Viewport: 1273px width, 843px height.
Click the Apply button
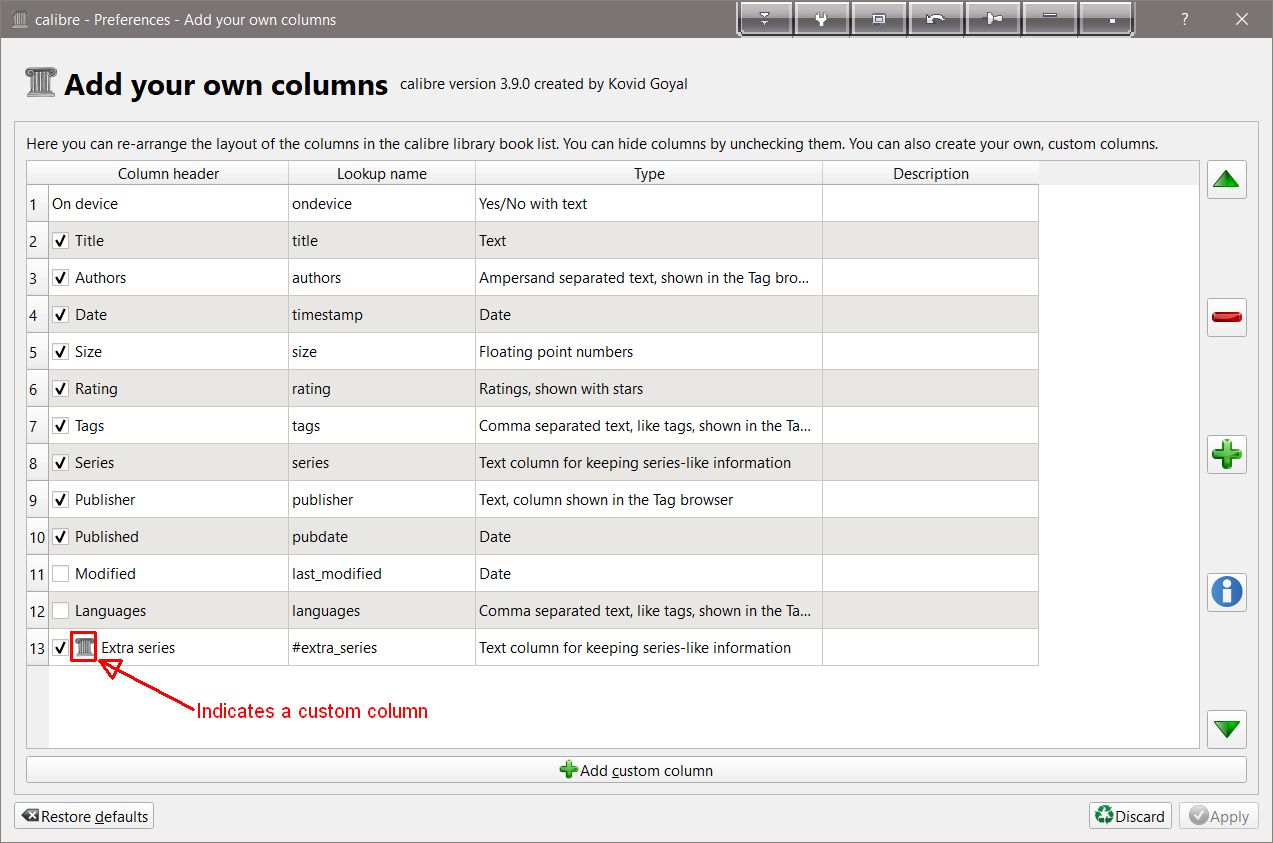pos(1219,816)
